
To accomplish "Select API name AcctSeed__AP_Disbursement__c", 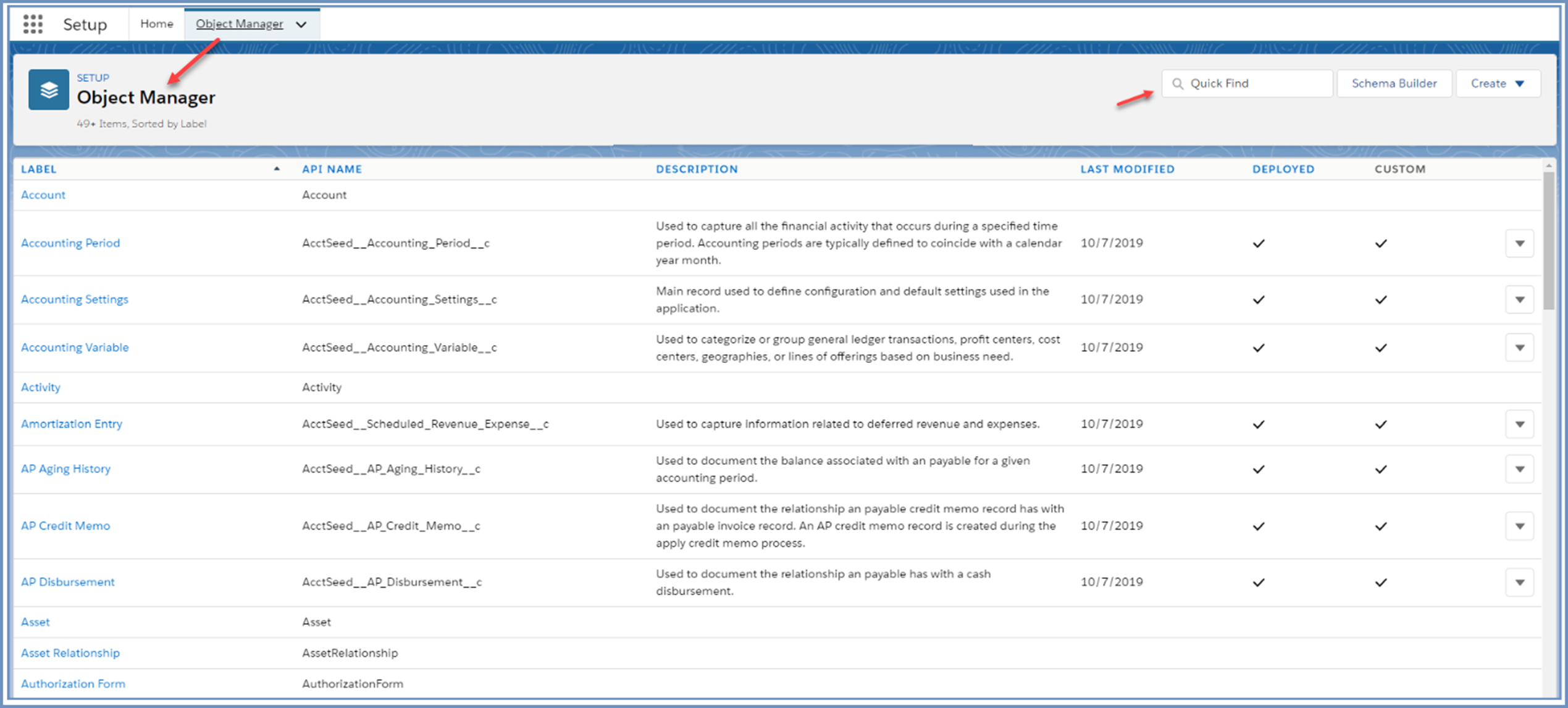I will (392, 582).
